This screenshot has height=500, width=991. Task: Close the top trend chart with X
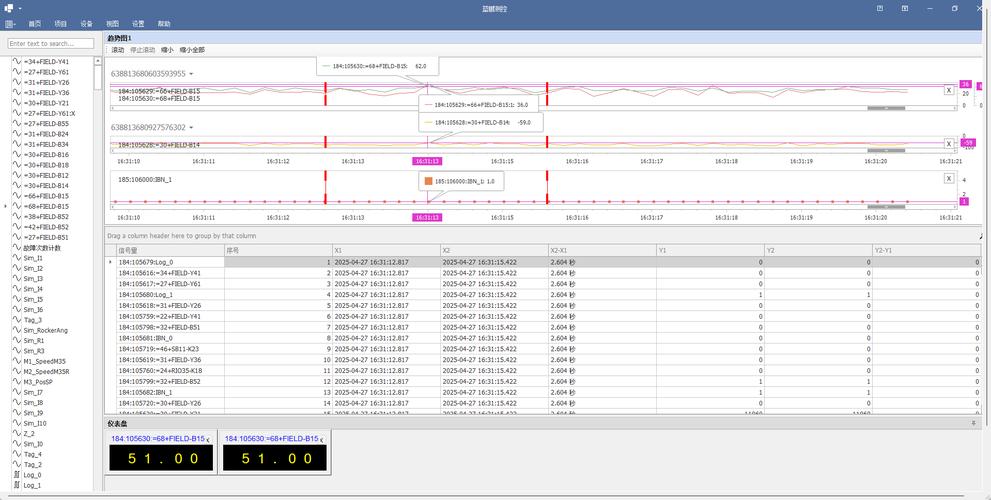tap(949, 90)
